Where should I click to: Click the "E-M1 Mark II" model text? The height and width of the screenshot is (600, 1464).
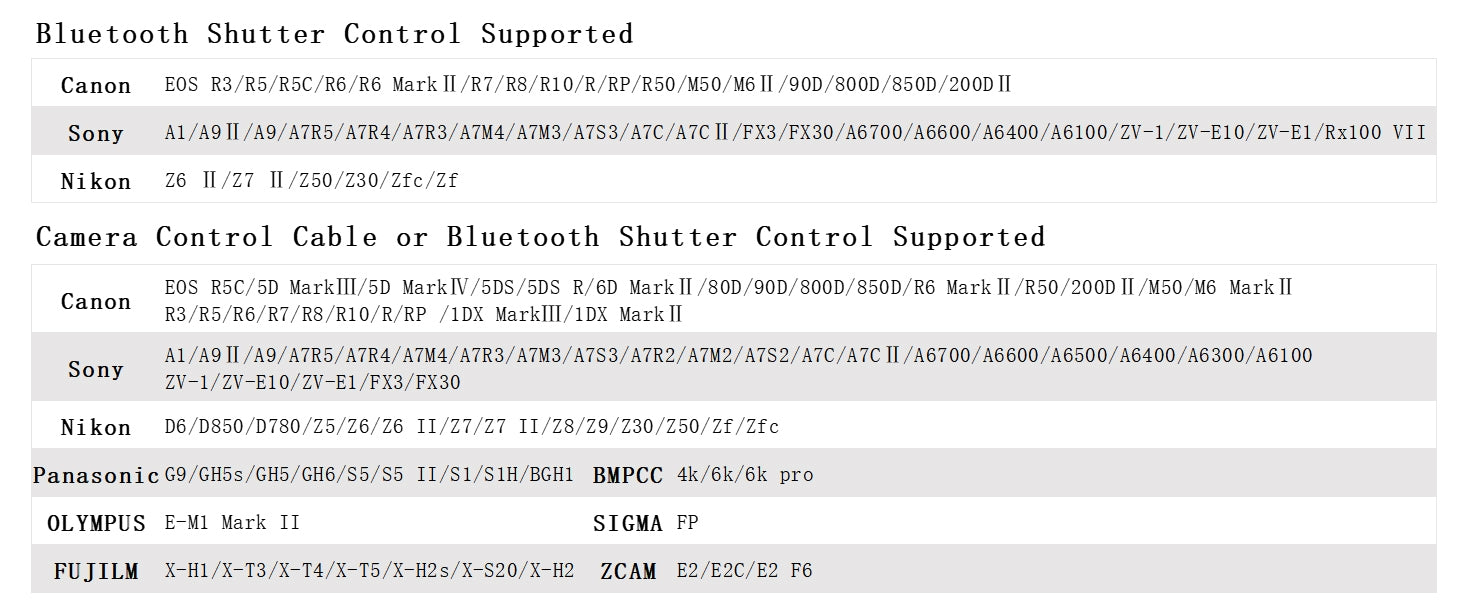pos(232,523)
